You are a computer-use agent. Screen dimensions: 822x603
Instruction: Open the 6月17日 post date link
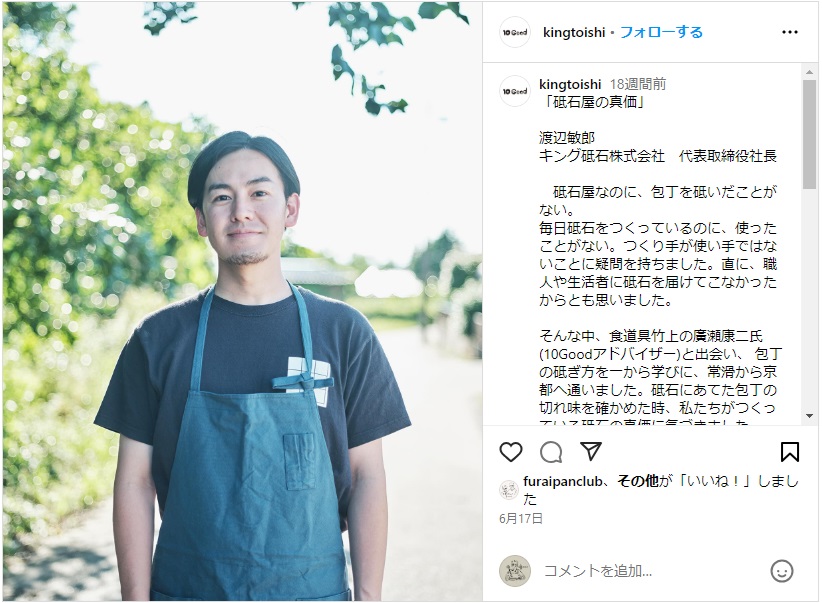click(x=521, y=518)
